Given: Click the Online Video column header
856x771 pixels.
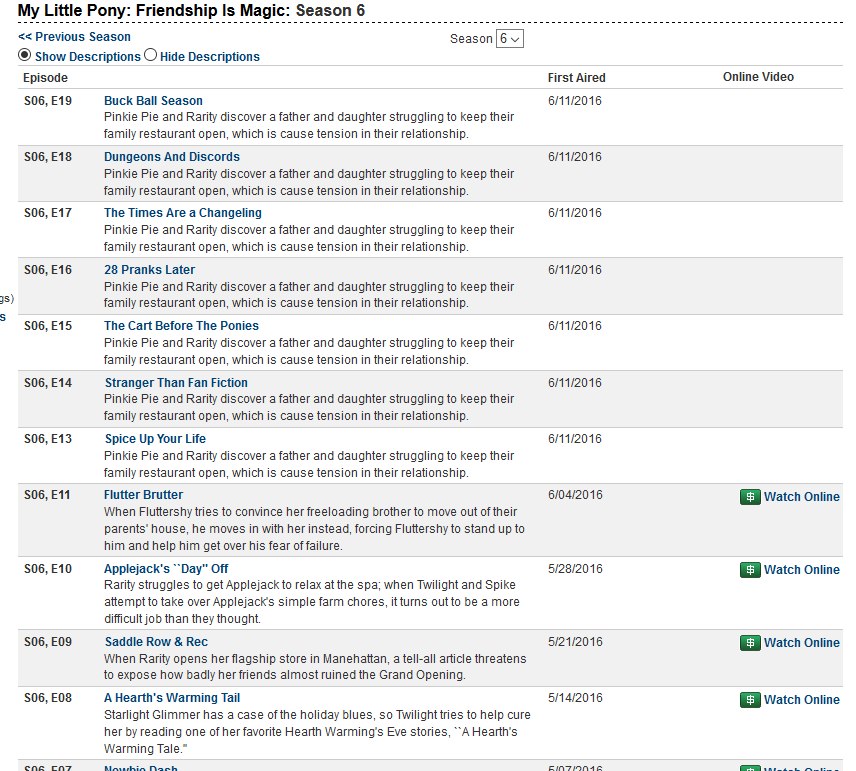Looking at the screenshot, I should [758, 77].
